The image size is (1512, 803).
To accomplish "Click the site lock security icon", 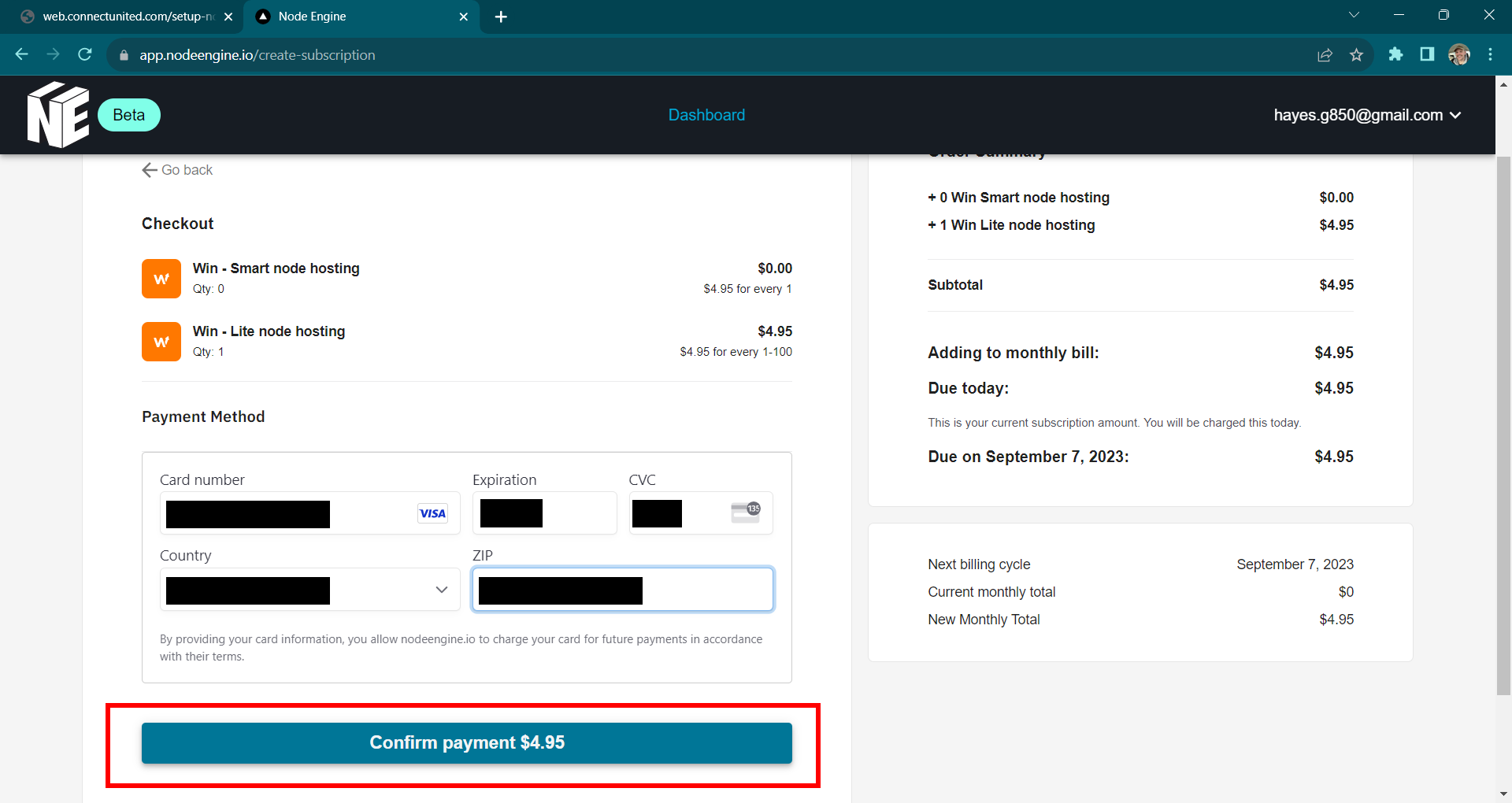I will click(123, 55).
